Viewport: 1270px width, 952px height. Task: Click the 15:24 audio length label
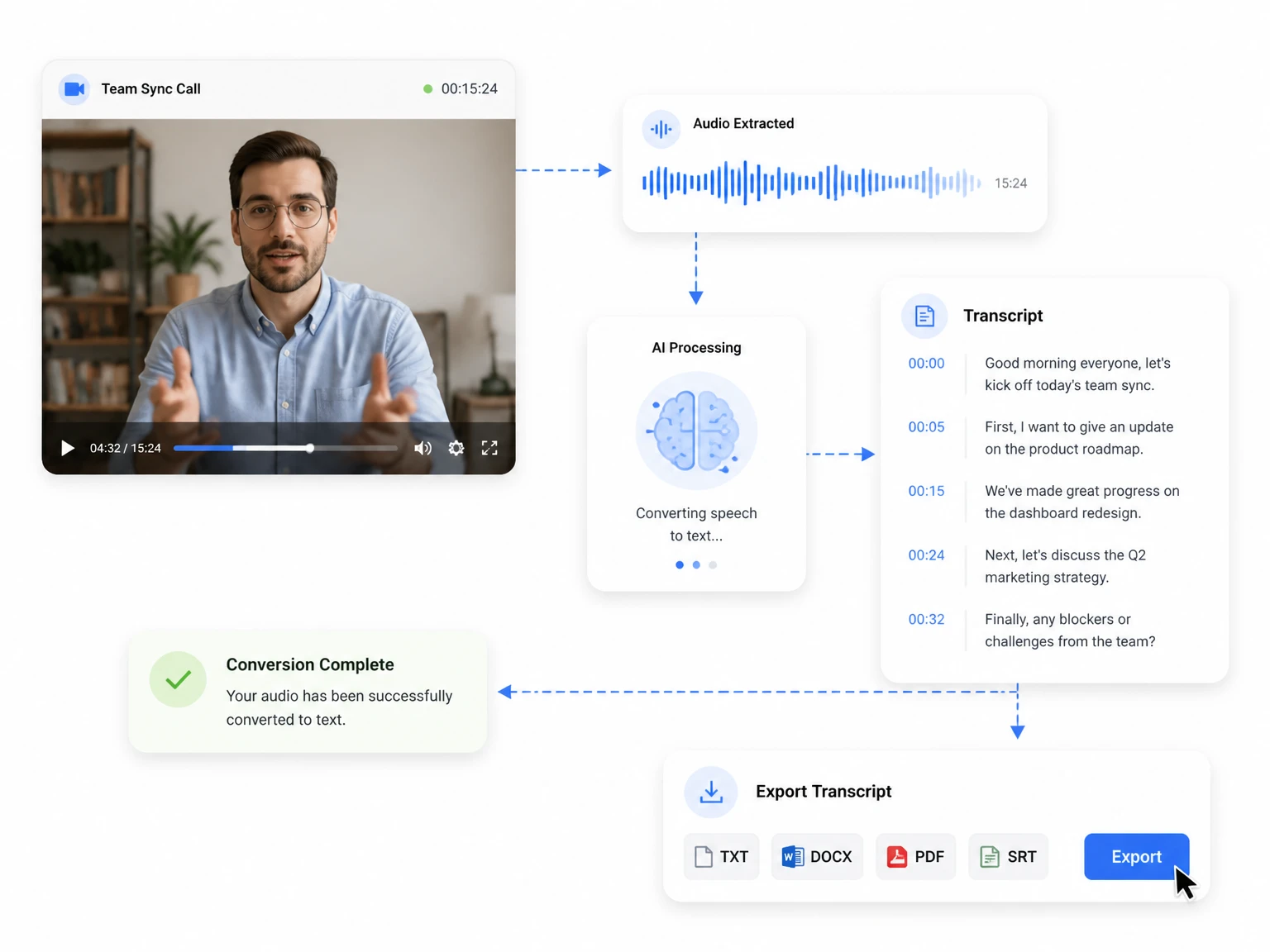(x=1010, y=183)
